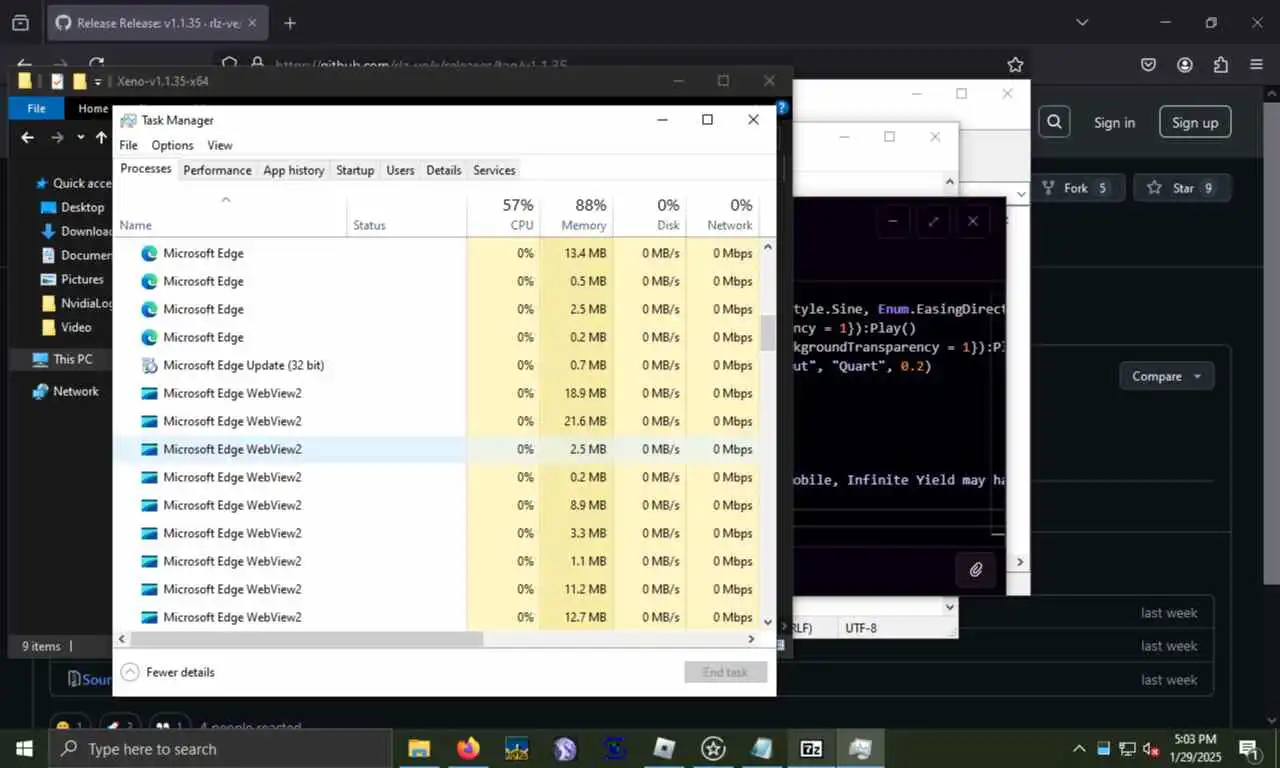Image resolution: width=1280 pixels, height=768 pixels.
Task: Open Firefox from the taskbar
Action: click(468, 748)
